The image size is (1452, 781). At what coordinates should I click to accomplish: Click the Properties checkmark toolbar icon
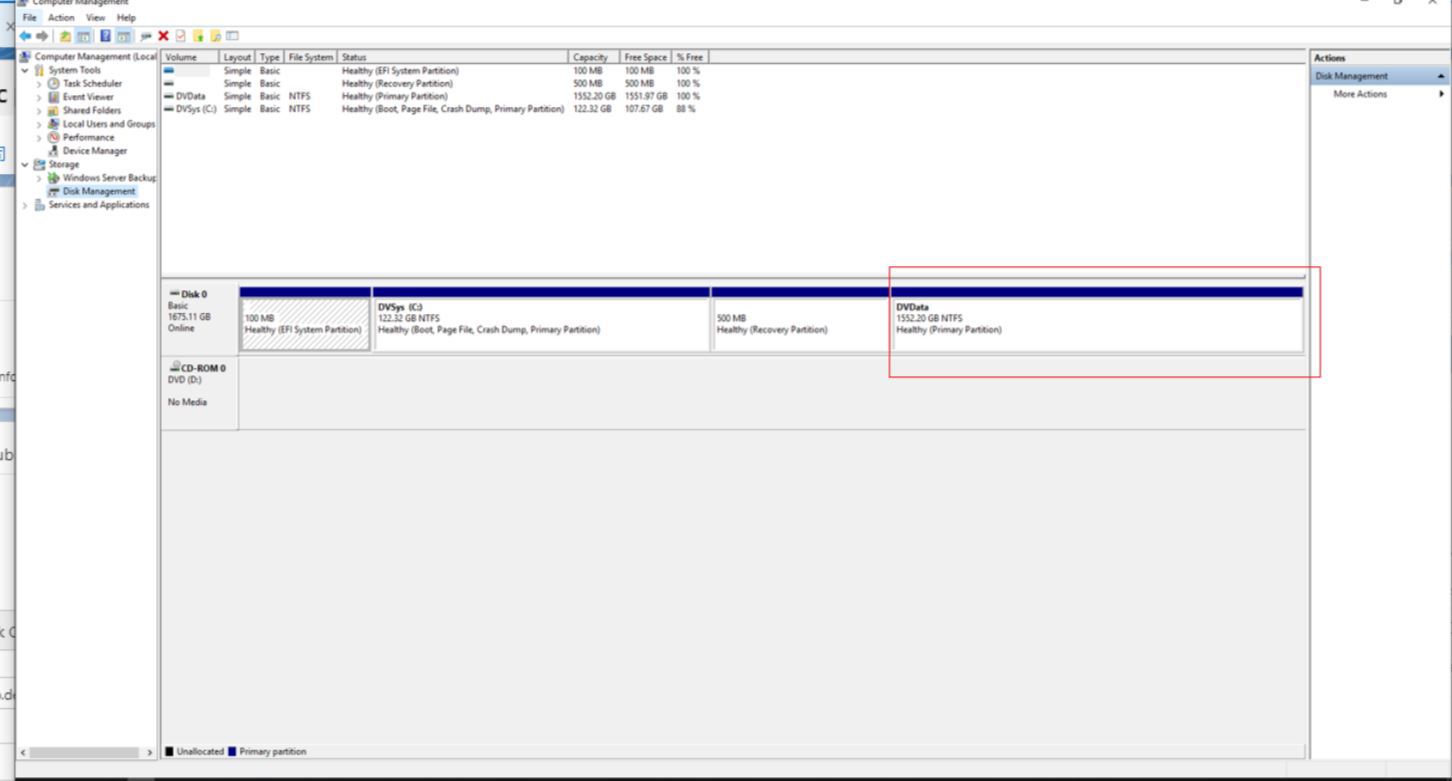click(180, 36)
